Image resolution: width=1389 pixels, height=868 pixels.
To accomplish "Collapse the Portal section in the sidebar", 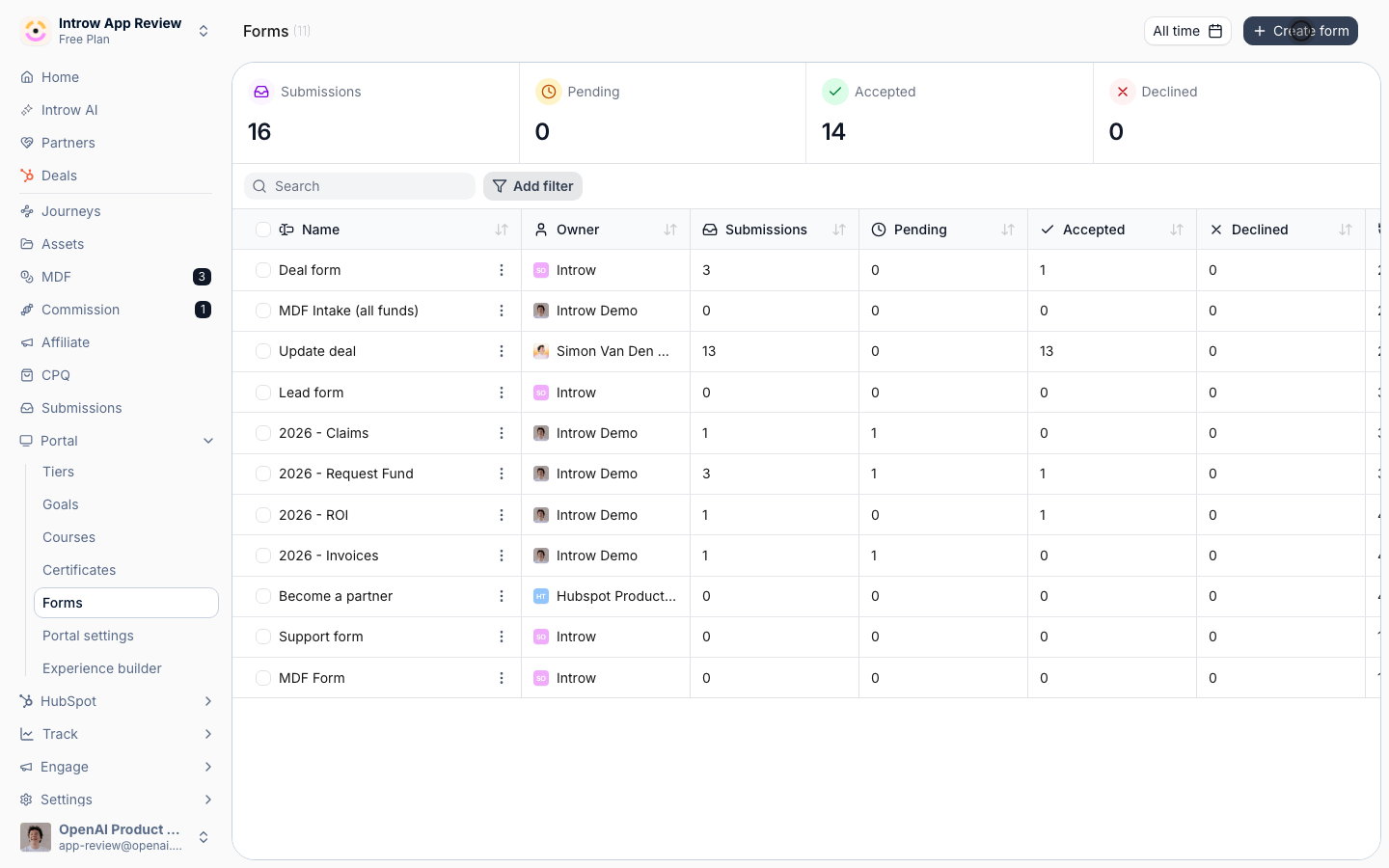I will tap(208, 441).
